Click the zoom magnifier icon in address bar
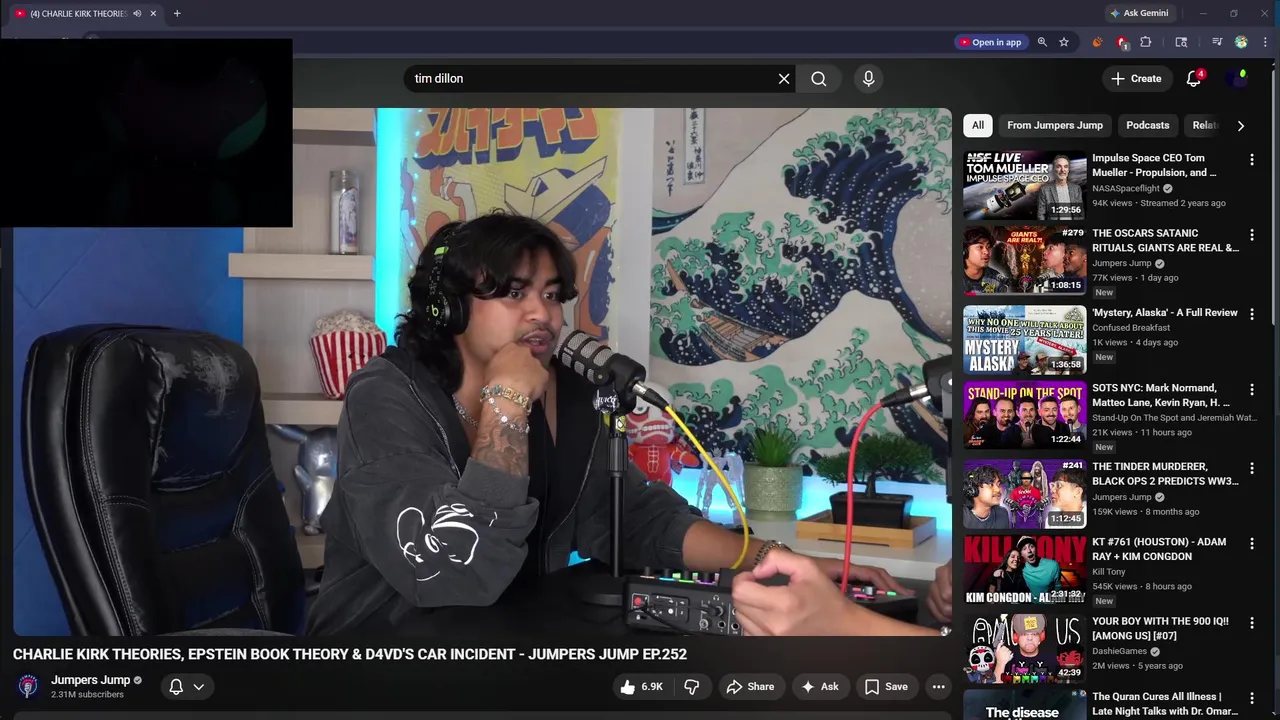Screen dimensions: 1280x720 point(1042,42)
